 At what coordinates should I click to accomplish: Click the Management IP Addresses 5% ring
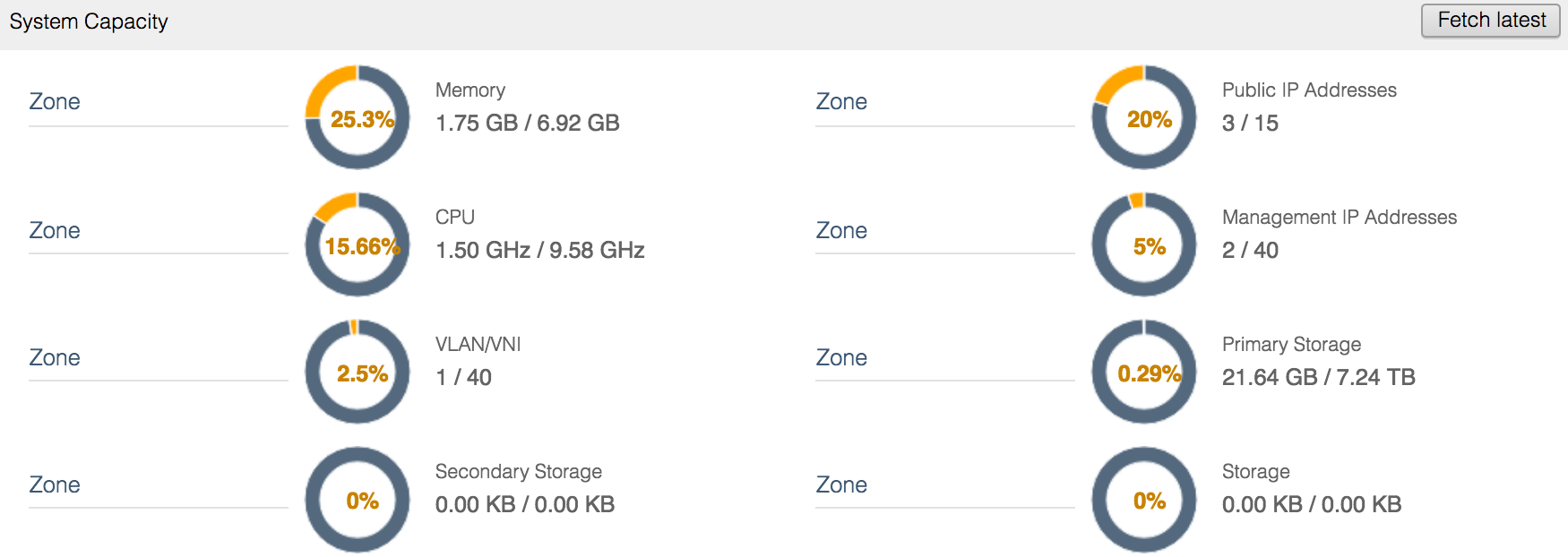[x=1144, y=244]
